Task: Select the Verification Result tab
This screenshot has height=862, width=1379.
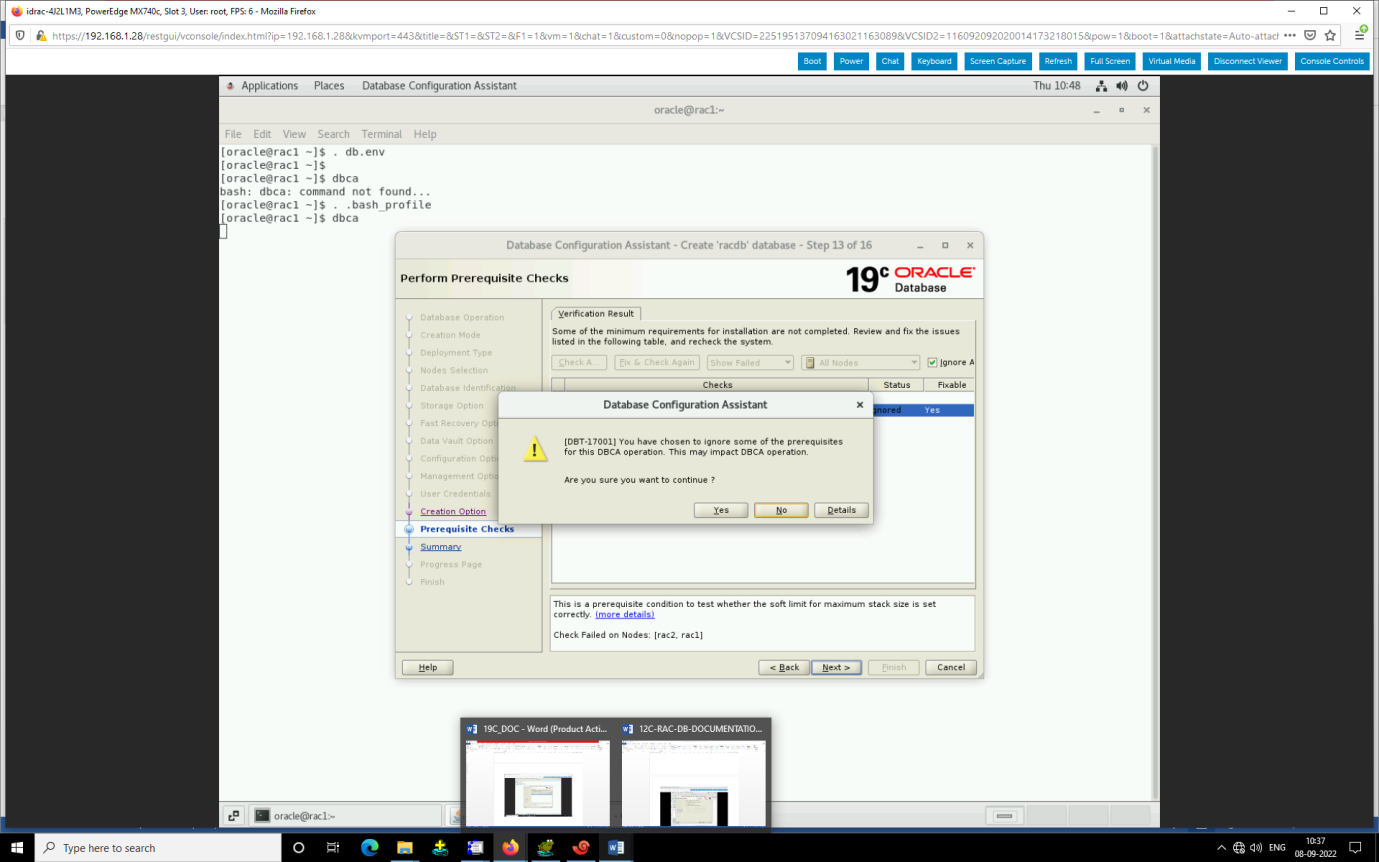Action: tap(596, 313)
